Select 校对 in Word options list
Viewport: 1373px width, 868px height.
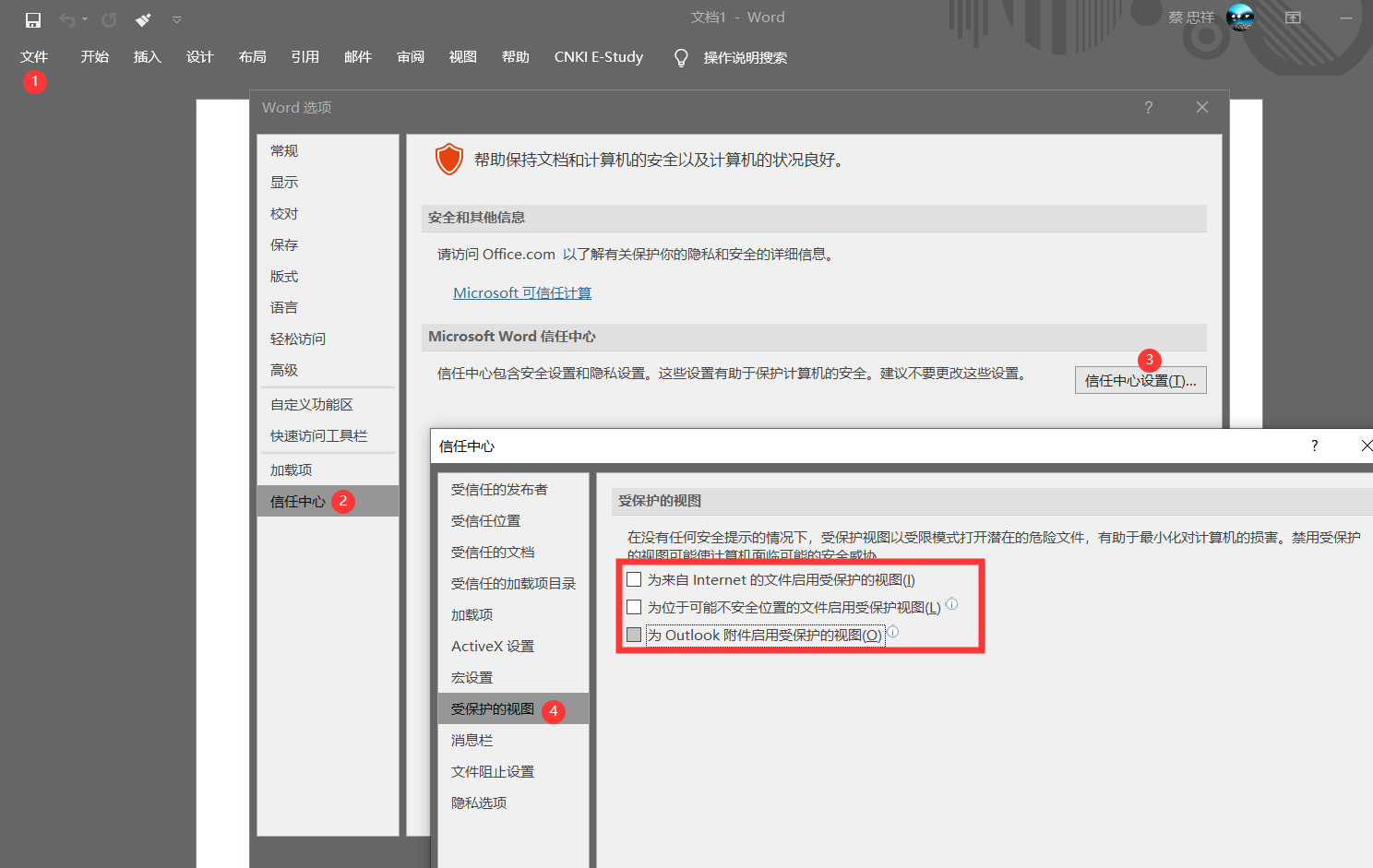coord(328,214)
